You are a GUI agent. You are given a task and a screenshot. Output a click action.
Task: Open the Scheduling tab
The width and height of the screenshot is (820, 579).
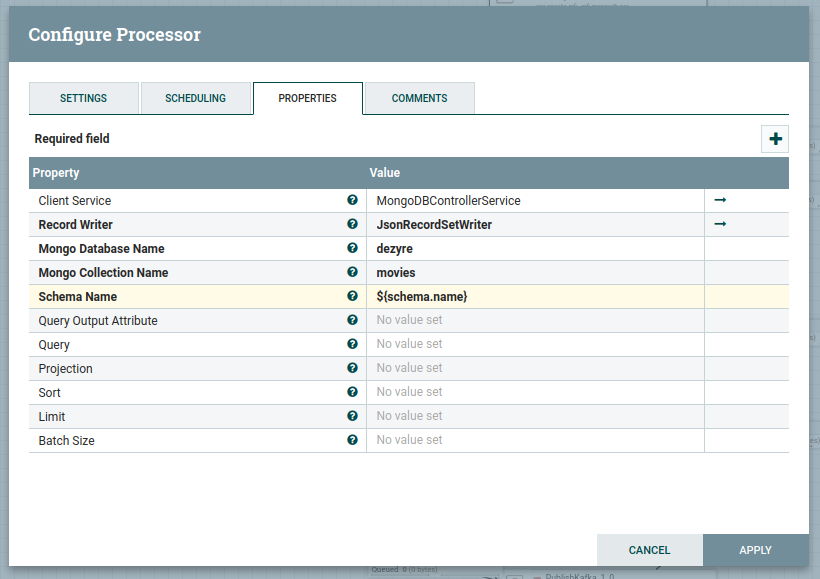tap(196, 98)
